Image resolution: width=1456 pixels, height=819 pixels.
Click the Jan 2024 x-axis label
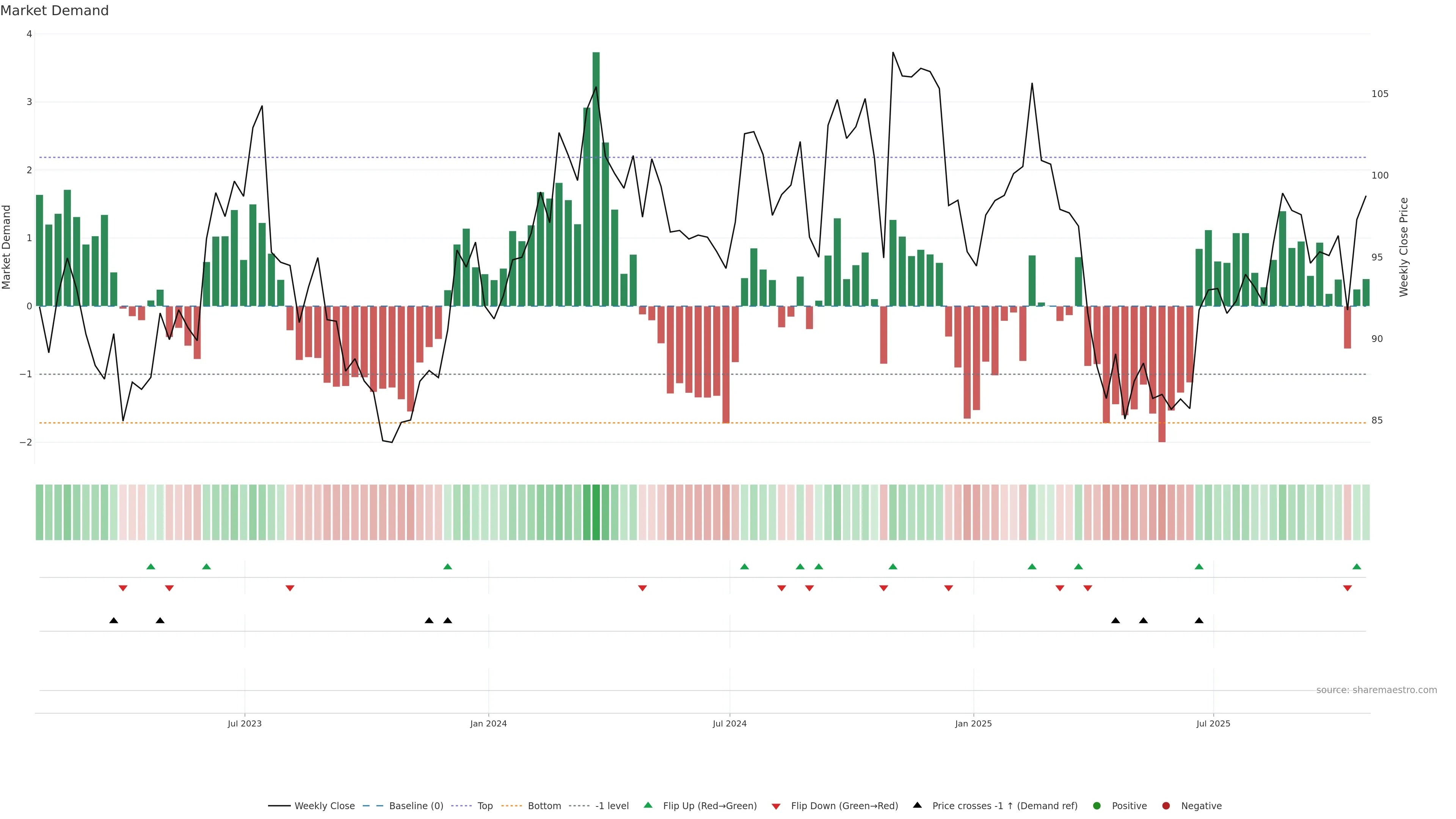pos(488,723)
